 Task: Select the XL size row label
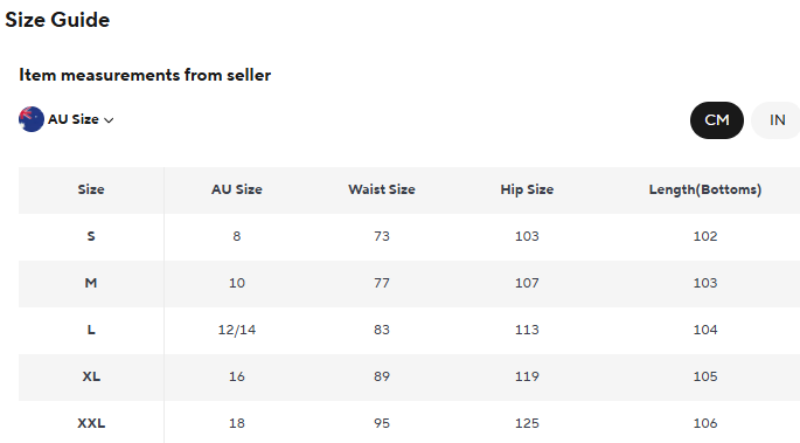(x=91, y=377)
